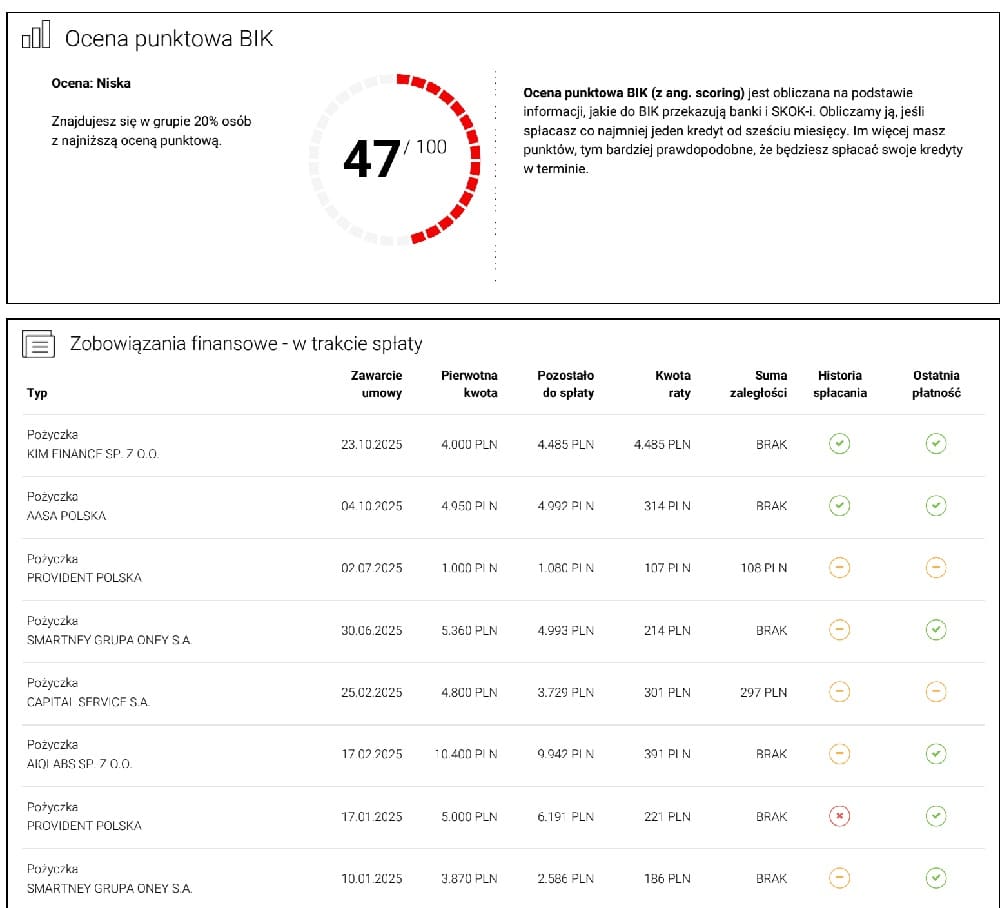Screen dimensions: 1000x908
Task: Select the CAPITAL SERVICE S.A. lender name
Action: tap(88, 702)
